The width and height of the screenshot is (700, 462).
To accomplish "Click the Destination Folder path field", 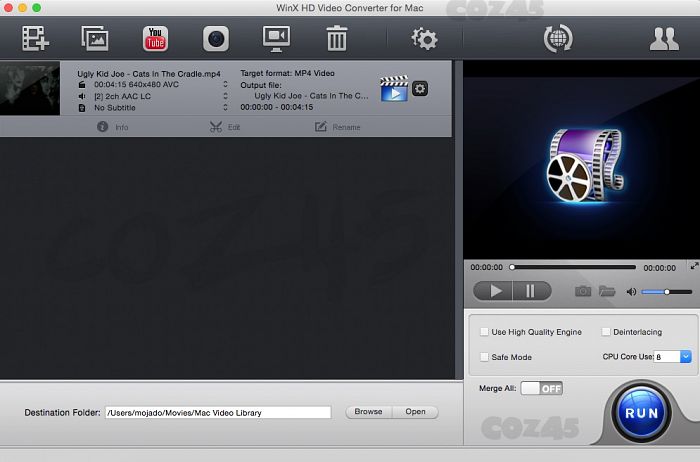I will tap(218, 412).
